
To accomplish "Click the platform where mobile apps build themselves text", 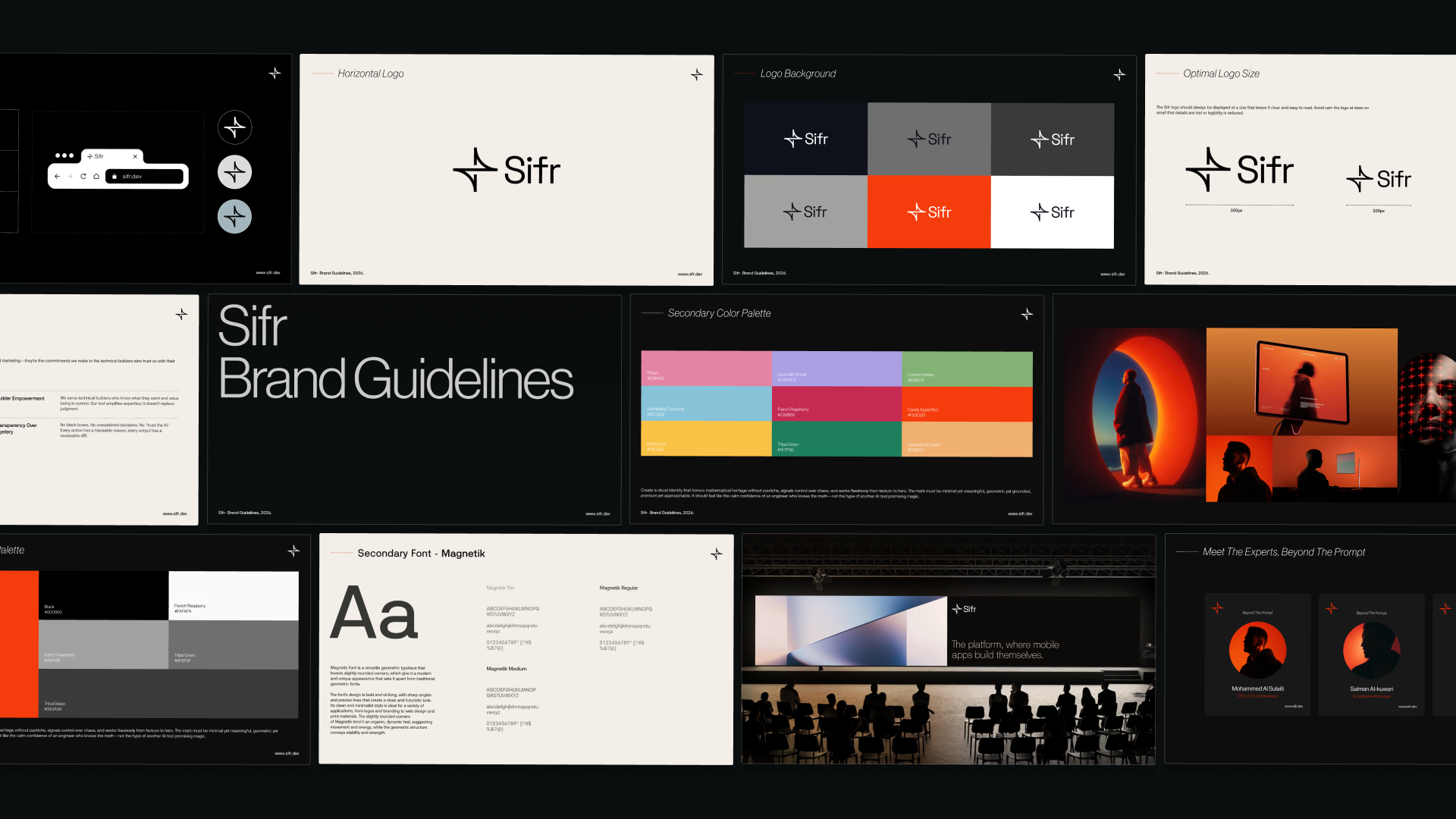I will click(1005, 650).
